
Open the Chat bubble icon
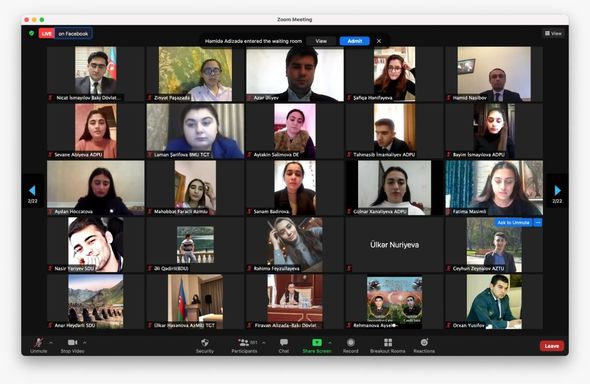coord(284,342)
